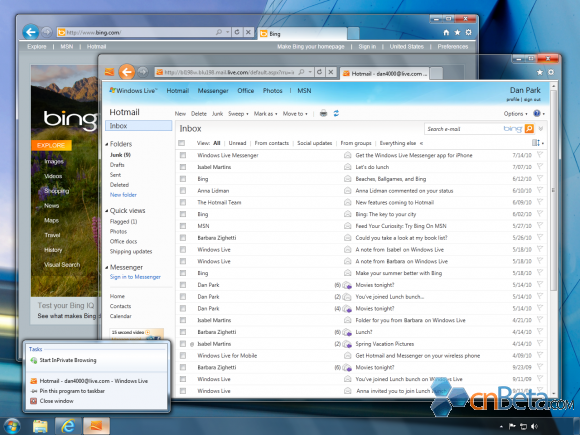Click the orange Bing search button
This screenshot has height=435, width=580.
click(529, 129)
